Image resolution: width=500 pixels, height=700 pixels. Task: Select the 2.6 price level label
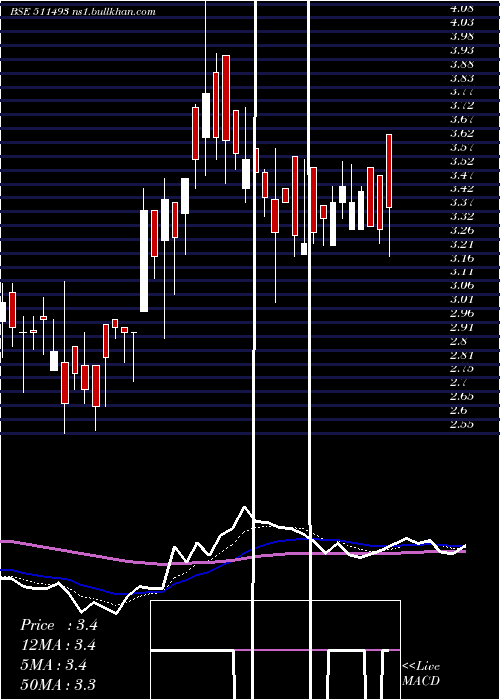[458, 410]
